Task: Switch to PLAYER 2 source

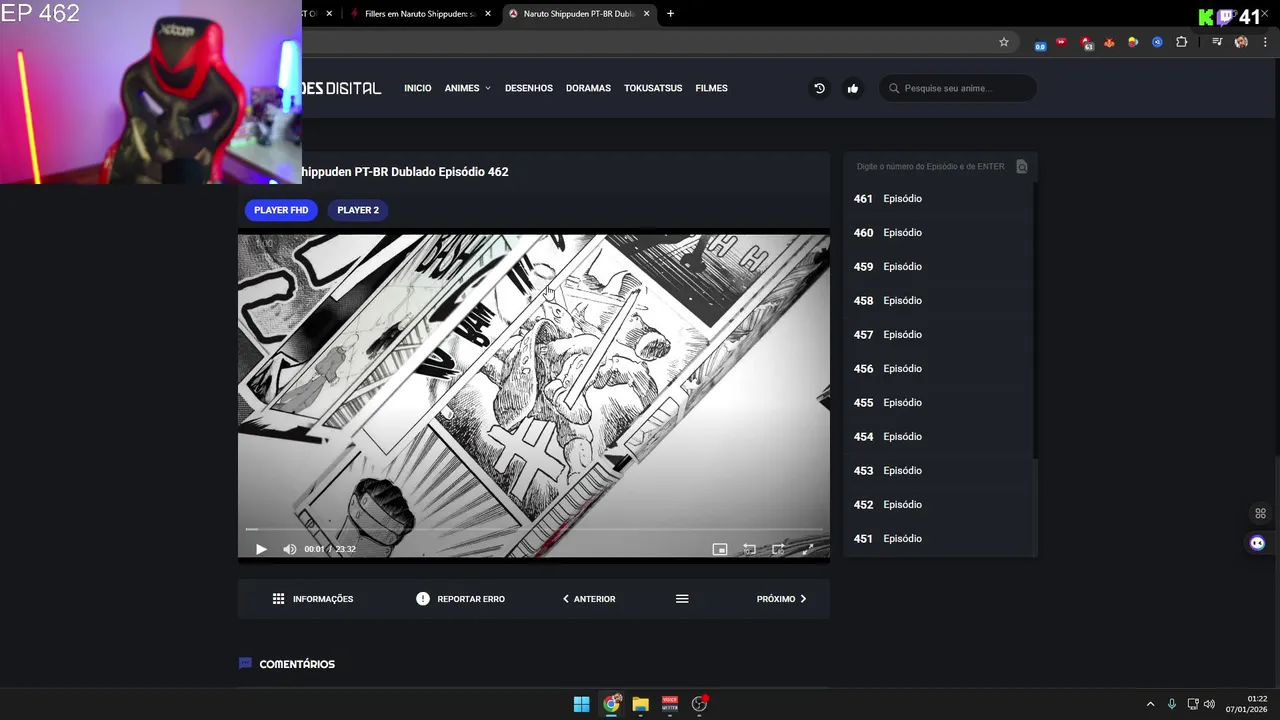Action: 358,210
